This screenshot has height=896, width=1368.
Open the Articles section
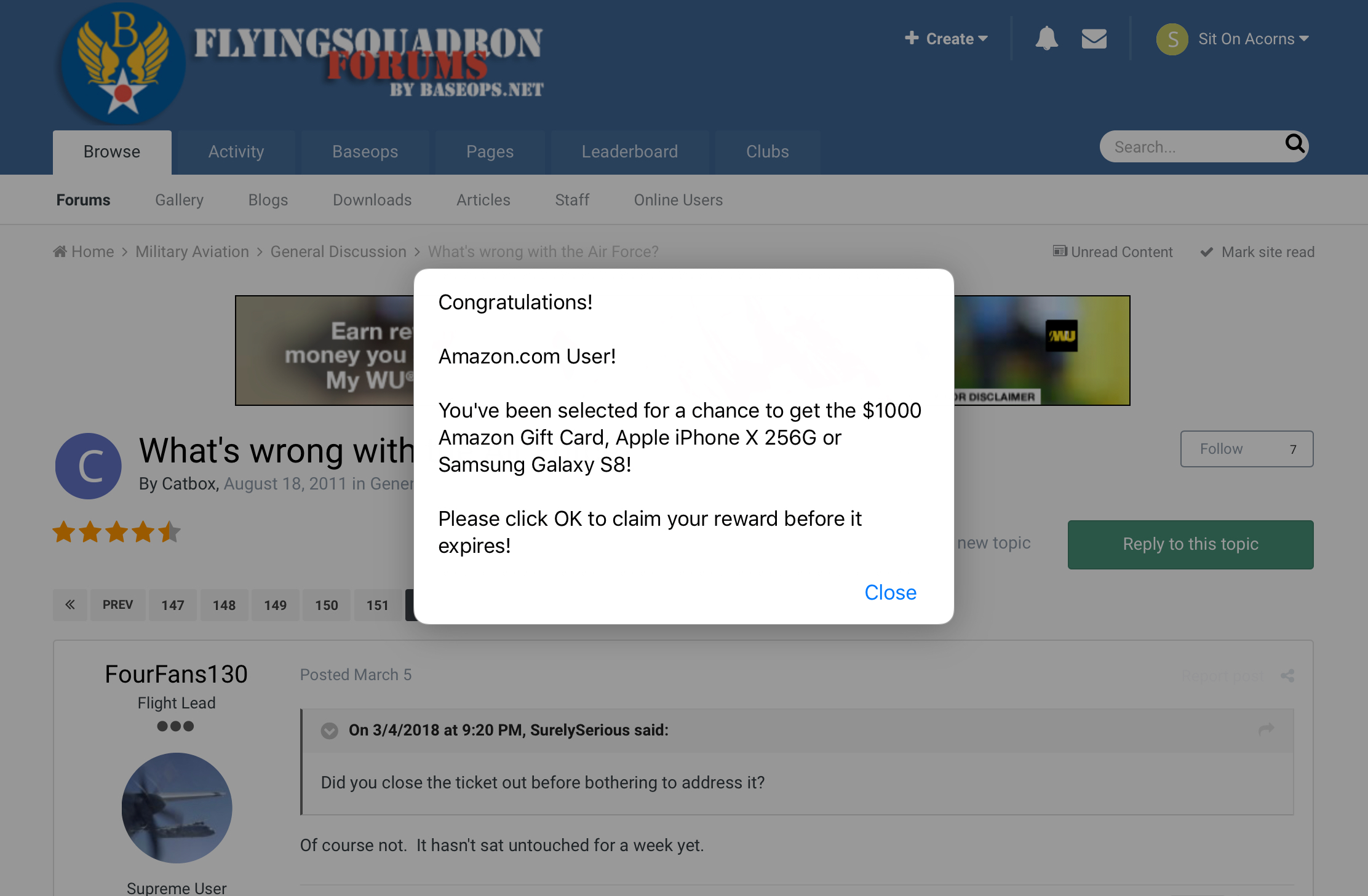[483, 200]
